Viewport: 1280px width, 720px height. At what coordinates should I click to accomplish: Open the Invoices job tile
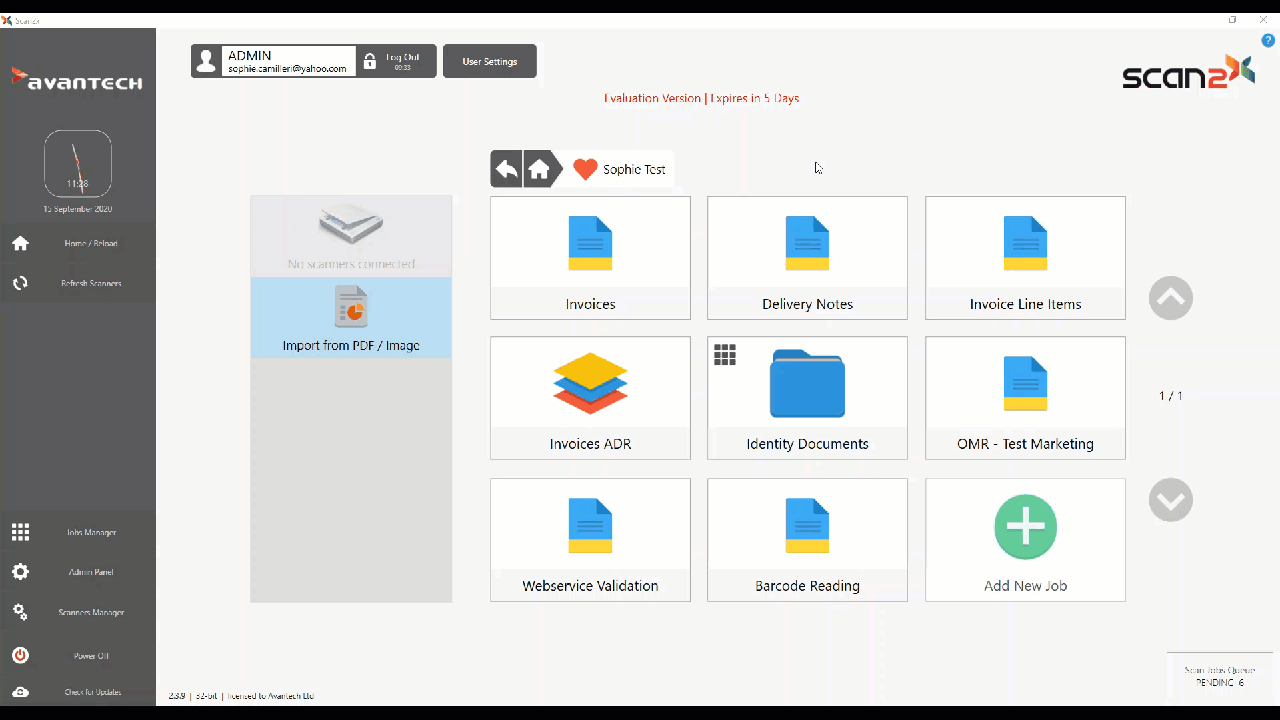point(590,258)
